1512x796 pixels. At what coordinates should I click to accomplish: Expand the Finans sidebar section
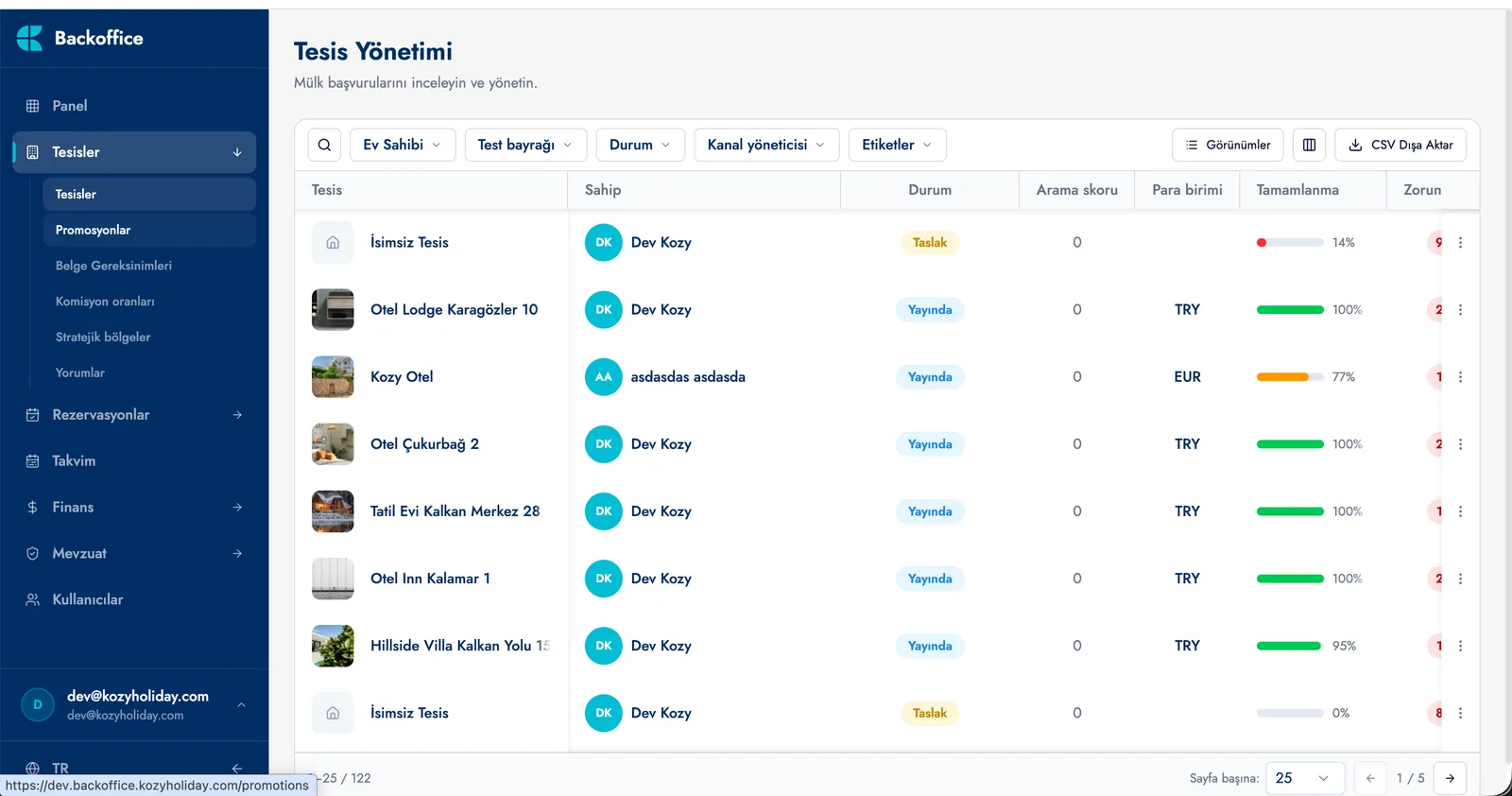pos(134,508)
